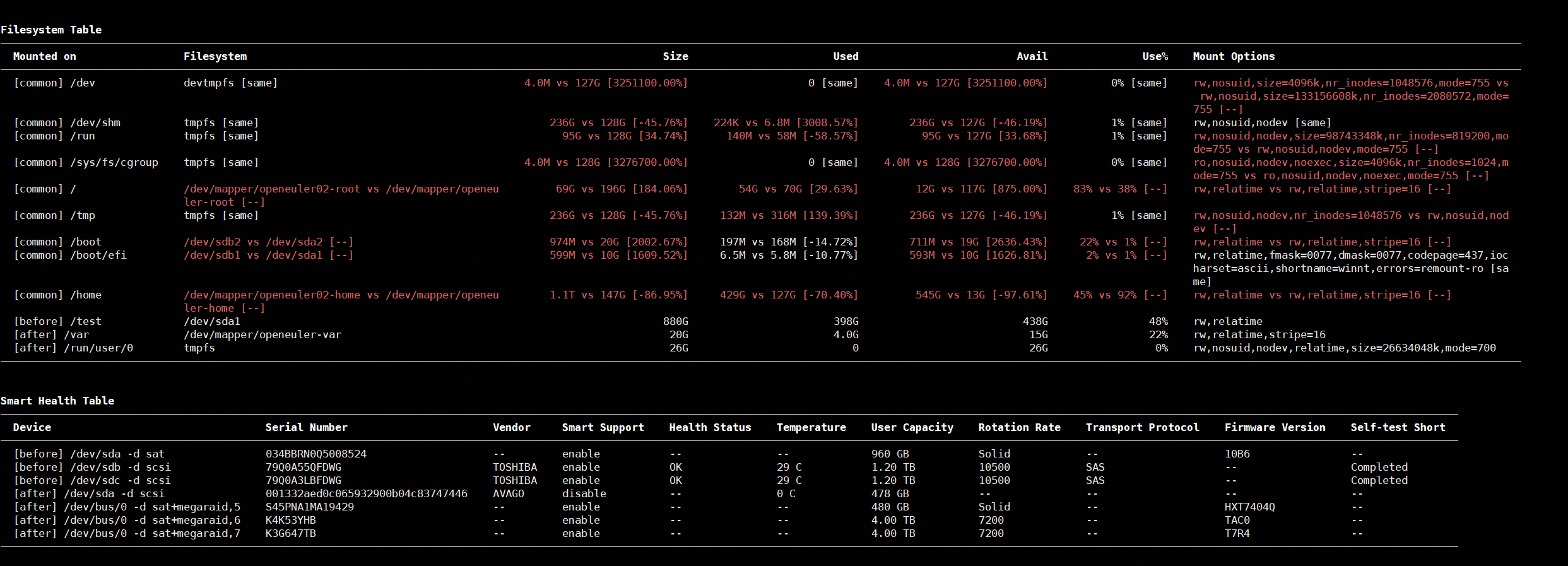1568x566 pixels.
Task: Click the [after] /dev/bus/0 sat+megaraid,7 device
Action: tap(127, 533)
